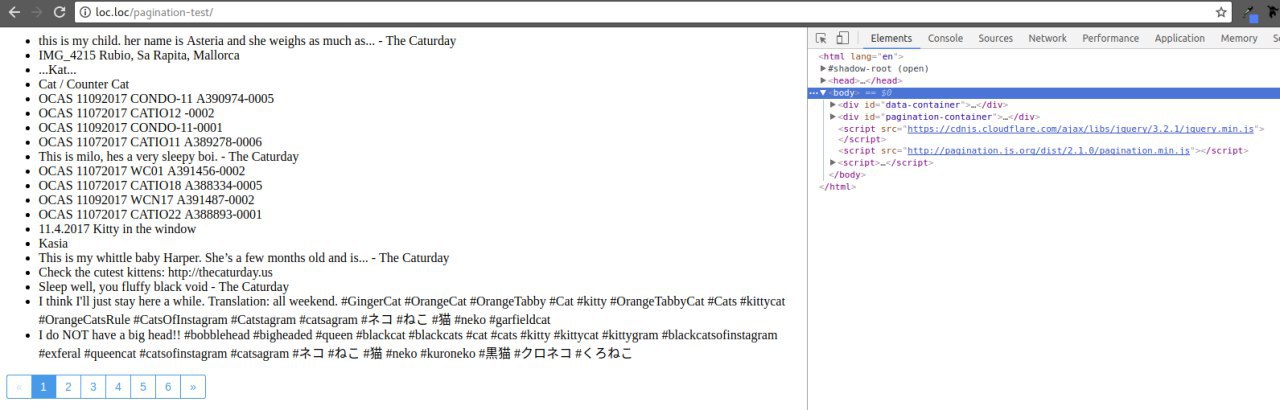Open the Sources tab
Screen dimensions: 1280x410
click(995, 38)
